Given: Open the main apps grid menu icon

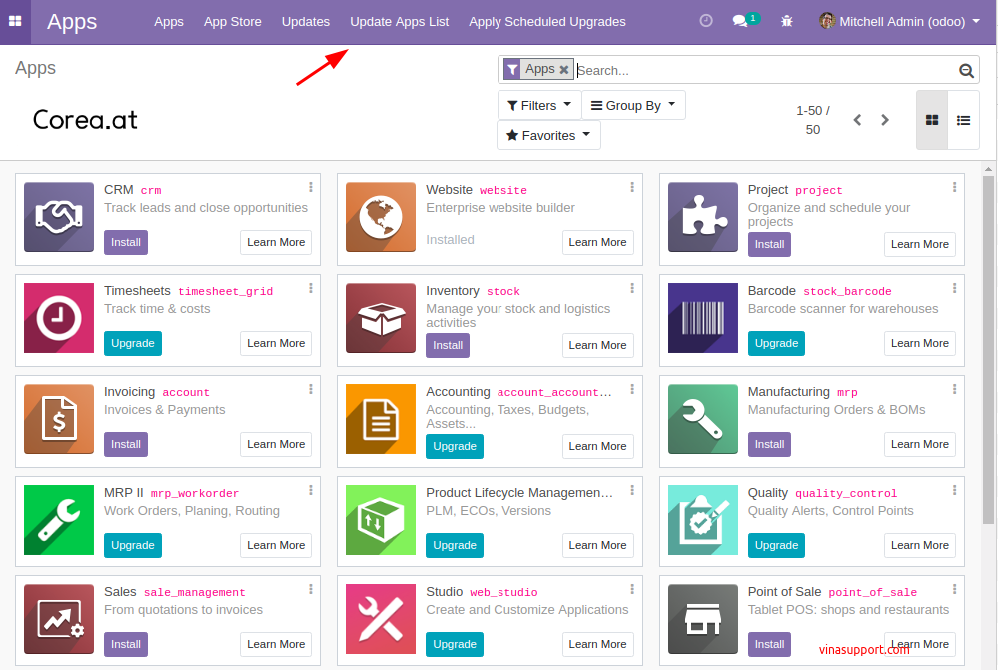Looking at the screenshot, I should click(x=15, y=22).
